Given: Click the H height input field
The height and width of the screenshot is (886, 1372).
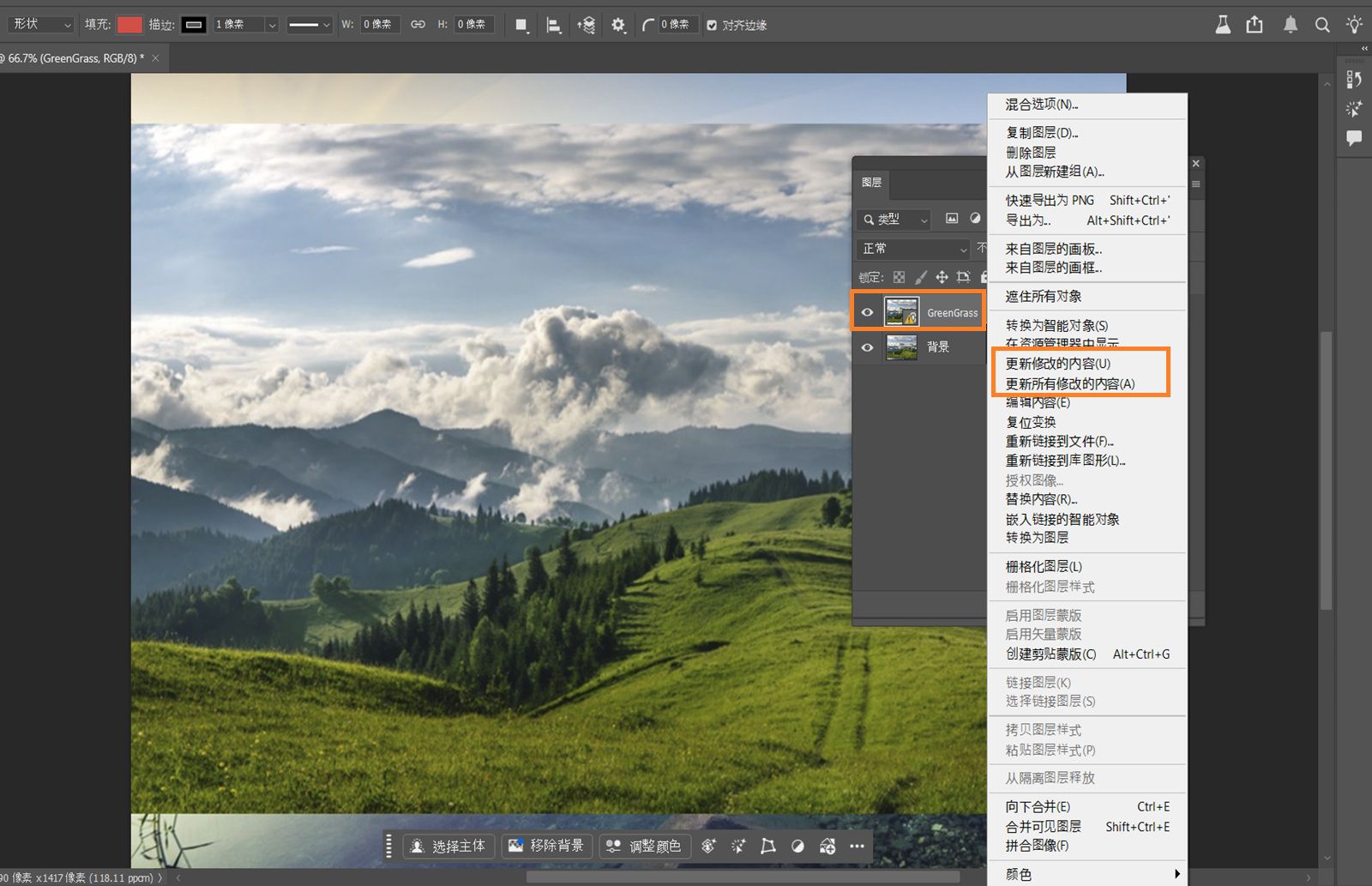Looking at the screenshot, I should [x=474, y=25].
